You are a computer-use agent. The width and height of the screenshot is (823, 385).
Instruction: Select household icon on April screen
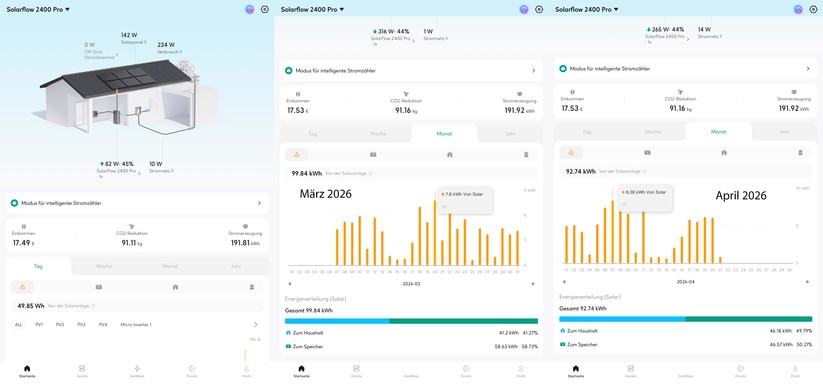(724, 152)
